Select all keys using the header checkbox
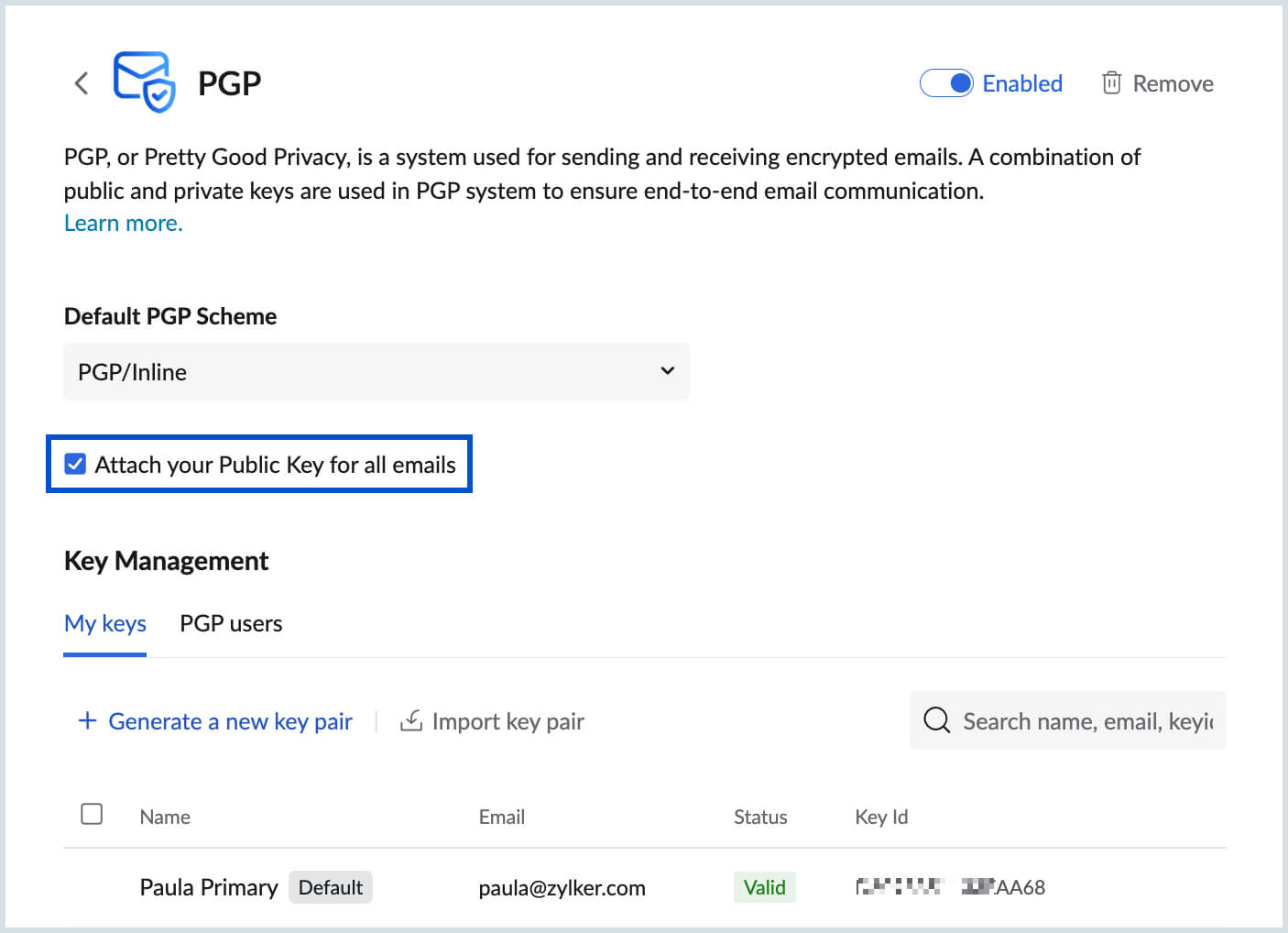 (92, 814)
